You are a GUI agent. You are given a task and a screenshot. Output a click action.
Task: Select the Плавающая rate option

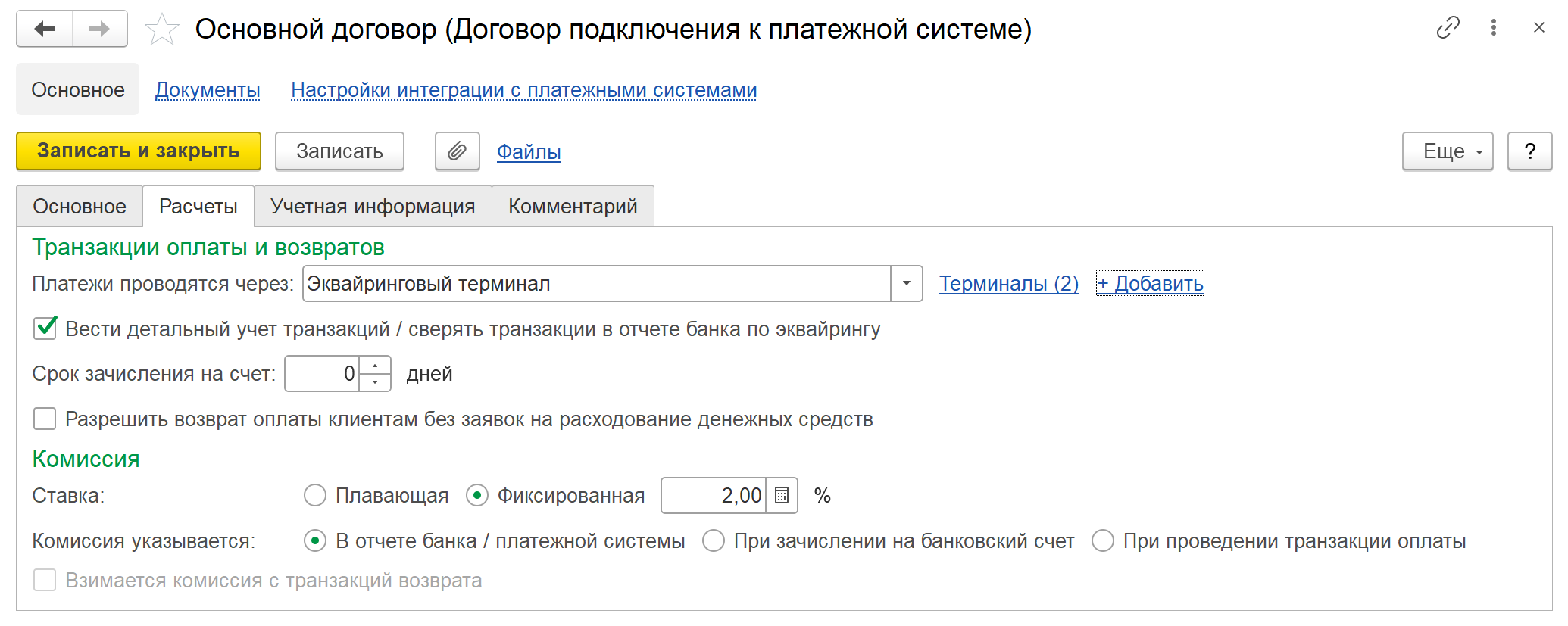point(315,496)
